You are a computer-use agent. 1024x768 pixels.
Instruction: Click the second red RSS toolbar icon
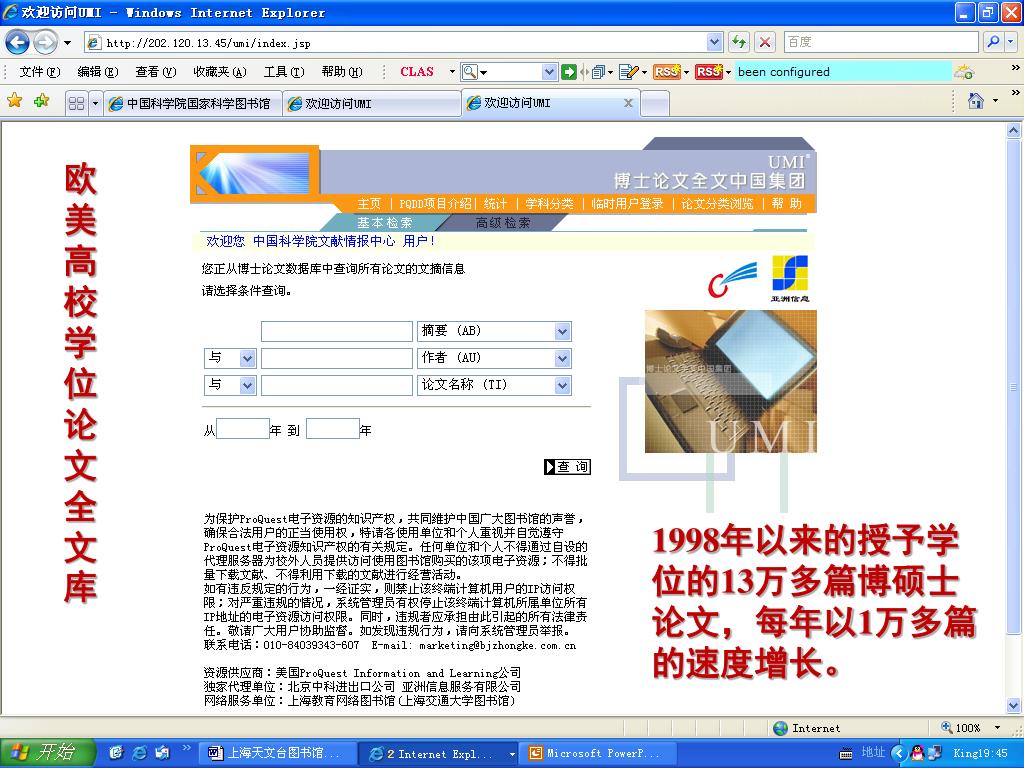point(709,72)
